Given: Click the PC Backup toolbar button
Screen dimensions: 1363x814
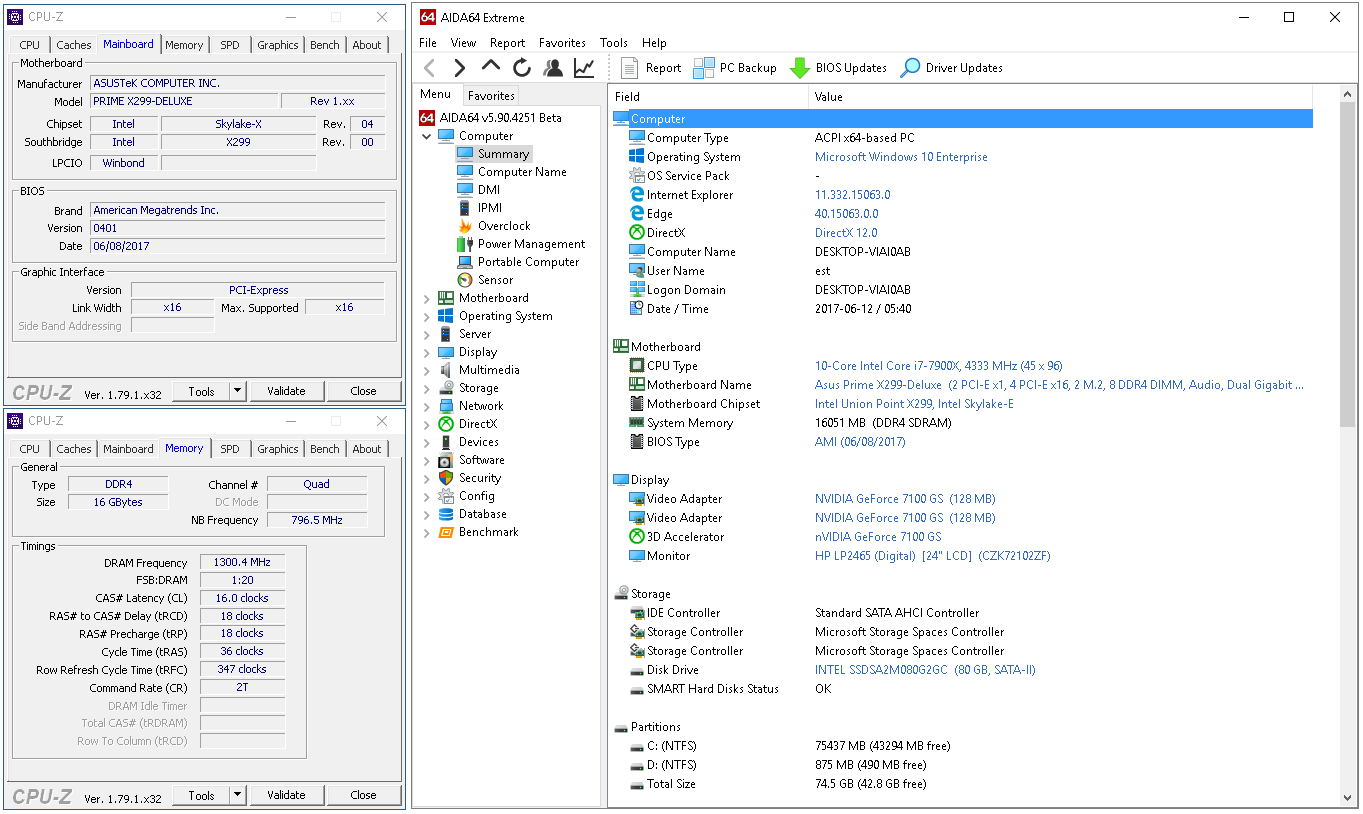Looking at the screenshot, I should [x=735, y=68].
